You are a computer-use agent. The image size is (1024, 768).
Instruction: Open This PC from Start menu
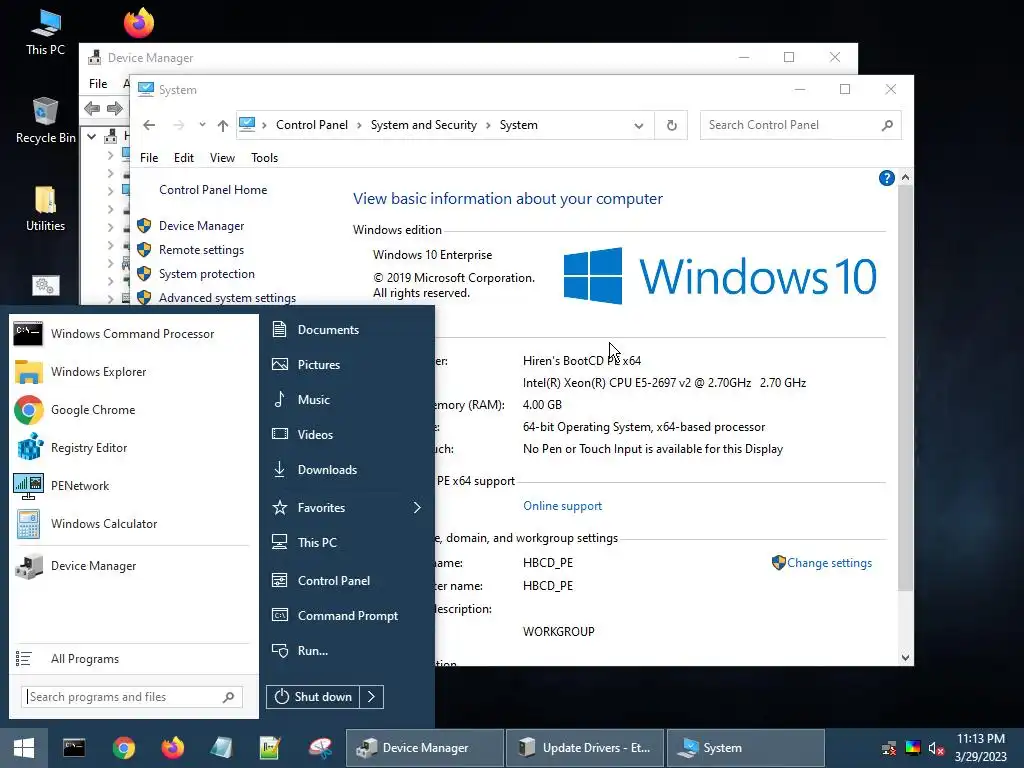[x=346, y=543]
